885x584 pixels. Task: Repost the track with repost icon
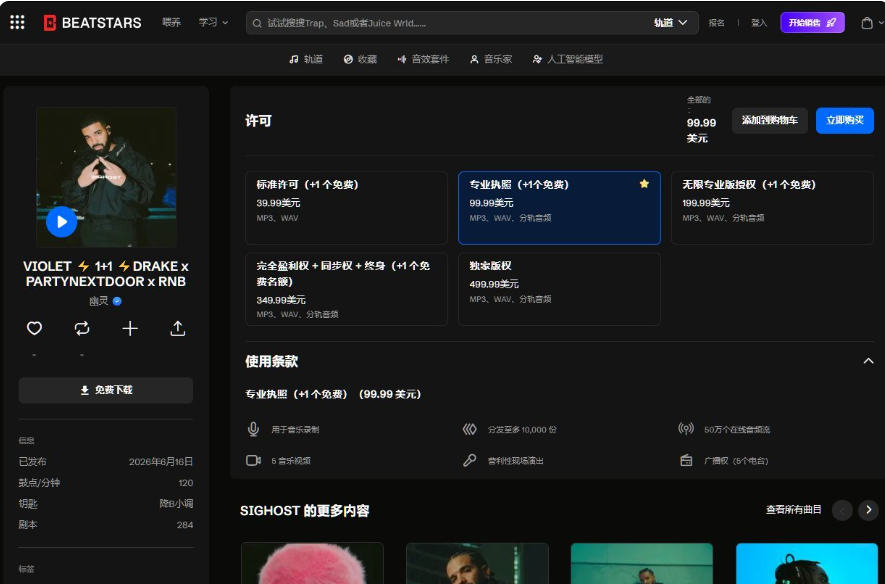(82, 328)
